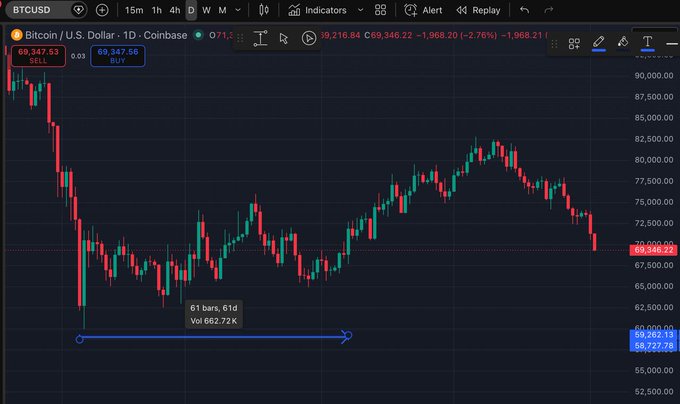Create a new Alert
Image resolution: width=680 pixels, height=404 pixels.
(423, 10)
